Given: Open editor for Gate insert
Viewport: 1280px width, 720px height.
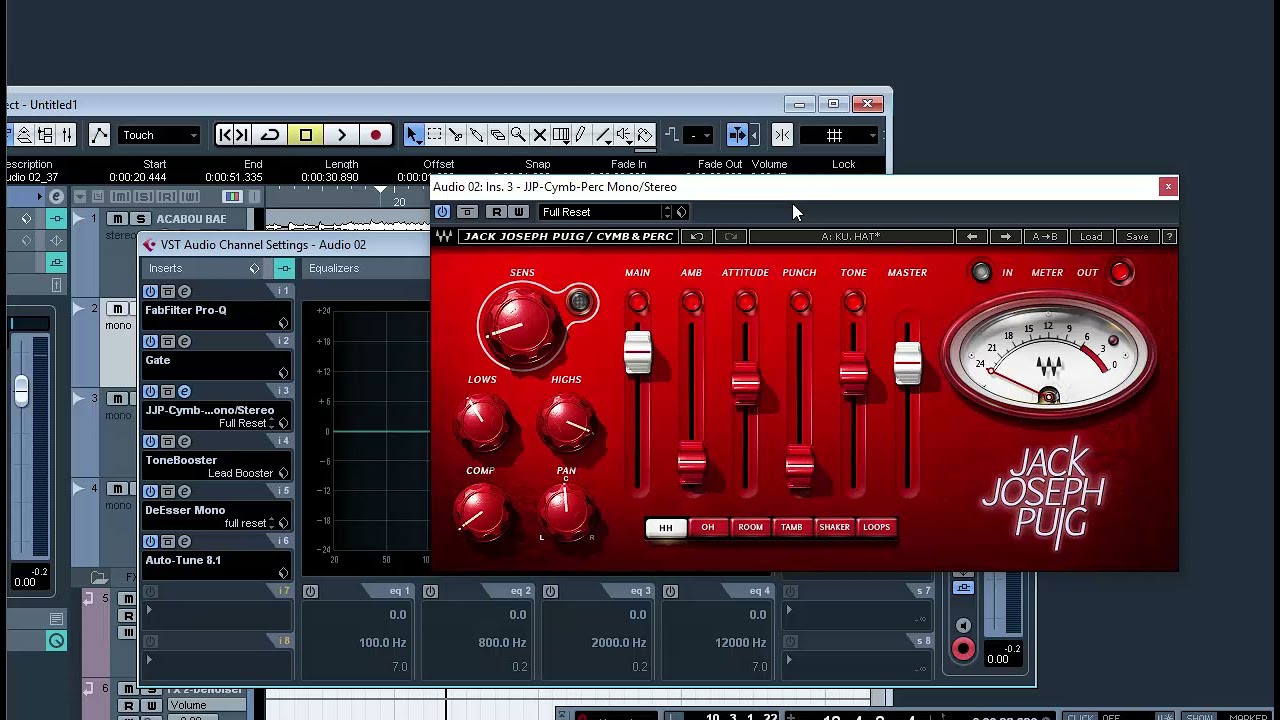Looking at the screenshot, I should [x=184, y=342].
